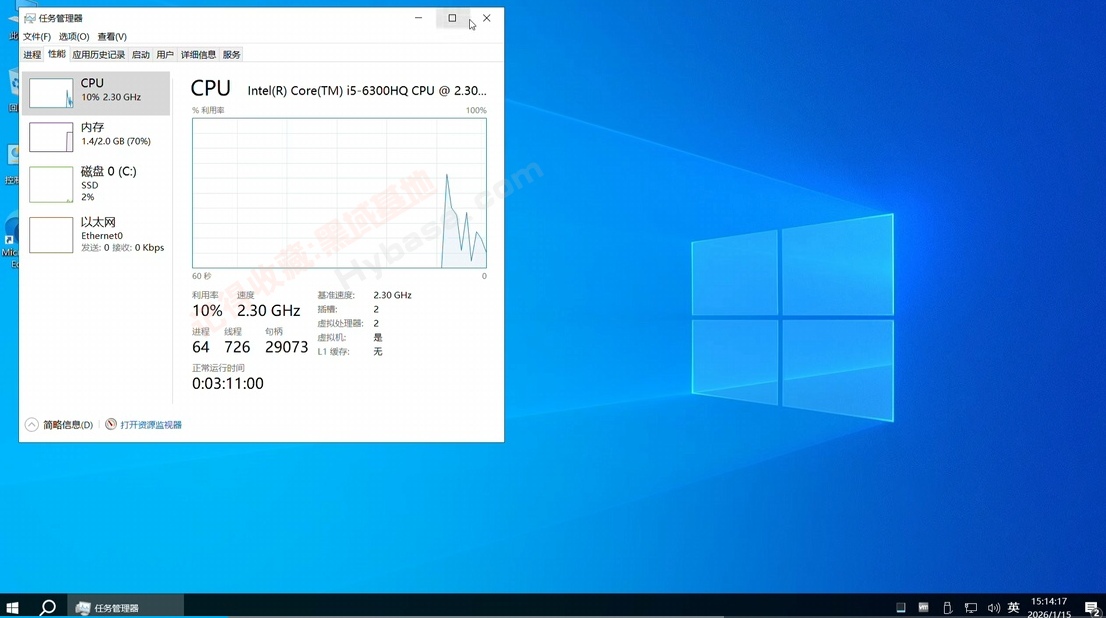Switch to the 详细信息 tab
Viewport: 1106px width, 618px height.
point(198,55)
